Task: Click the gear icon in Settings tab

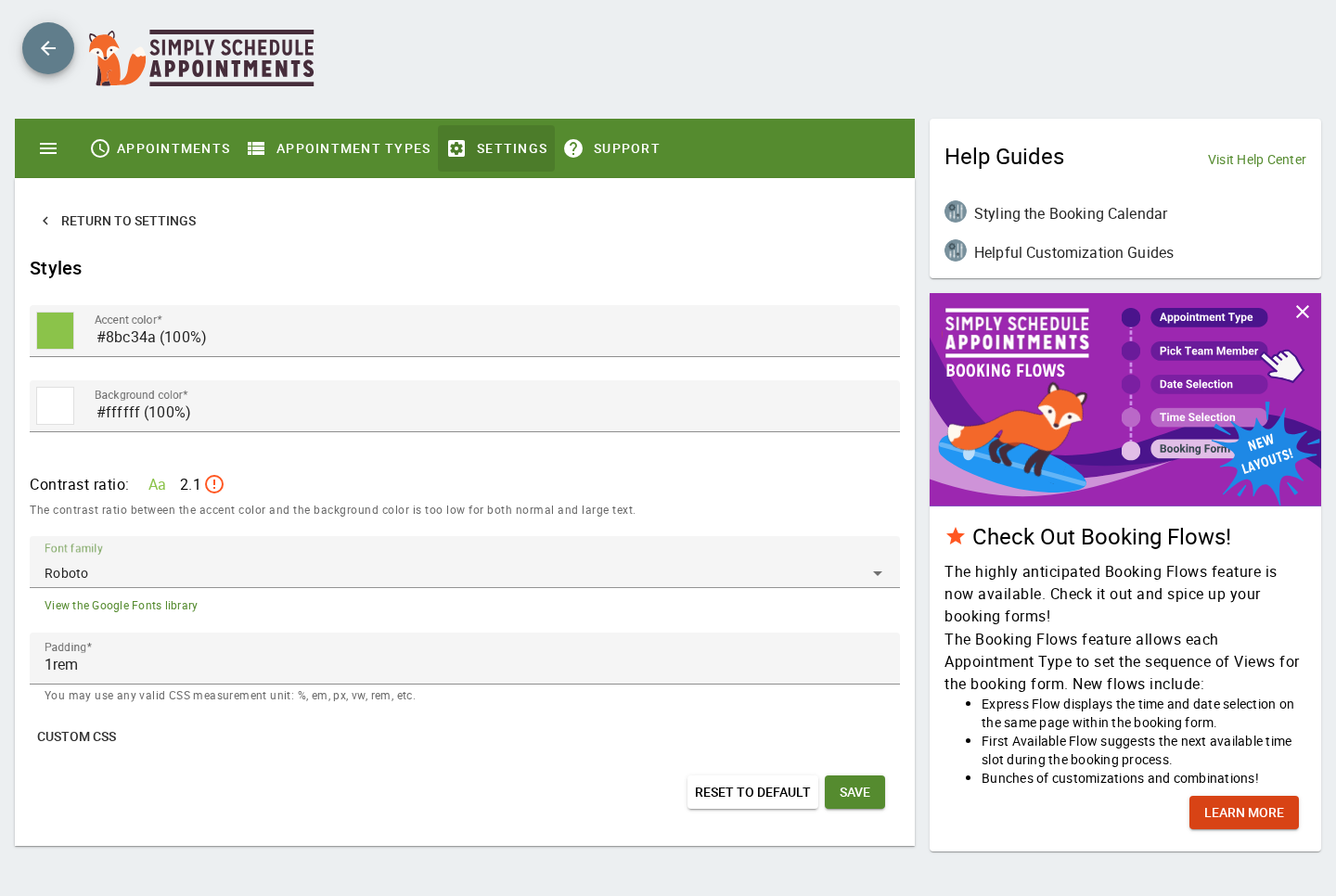Action: click(456, 148)
